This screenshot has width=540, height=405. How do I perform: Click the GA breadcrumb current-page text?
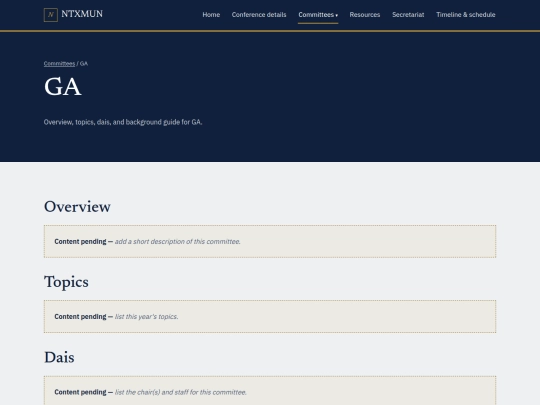click(x=84, y=64)
